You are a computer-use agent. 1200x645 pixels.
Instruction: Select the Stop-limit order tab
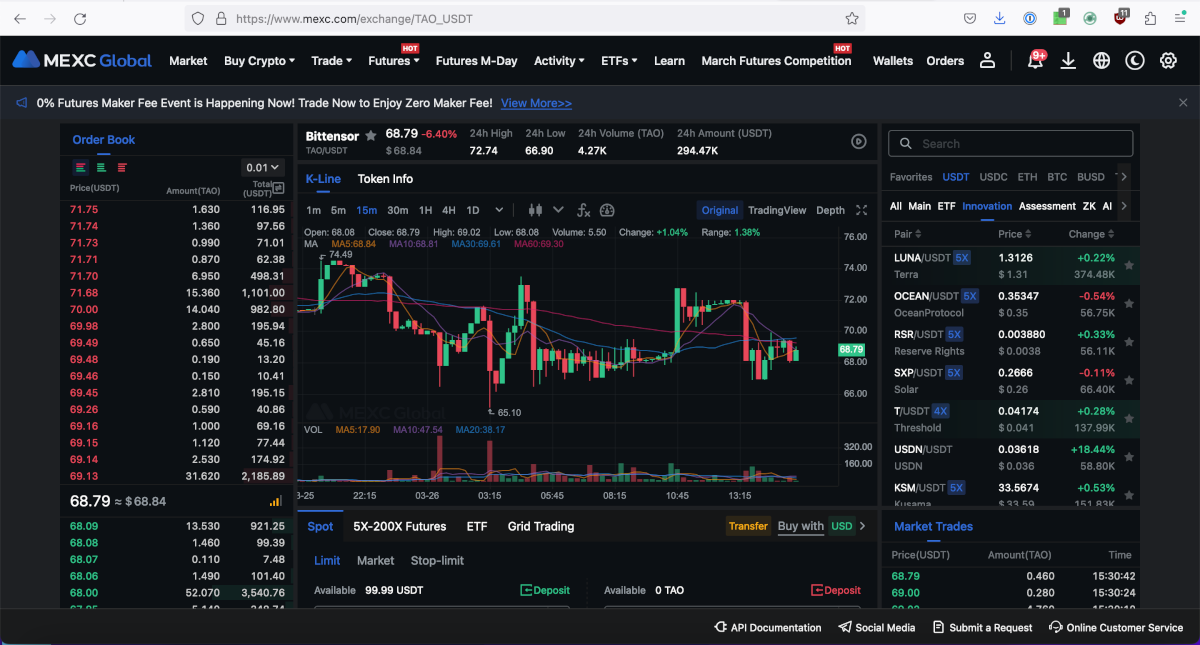coord(437,561)
